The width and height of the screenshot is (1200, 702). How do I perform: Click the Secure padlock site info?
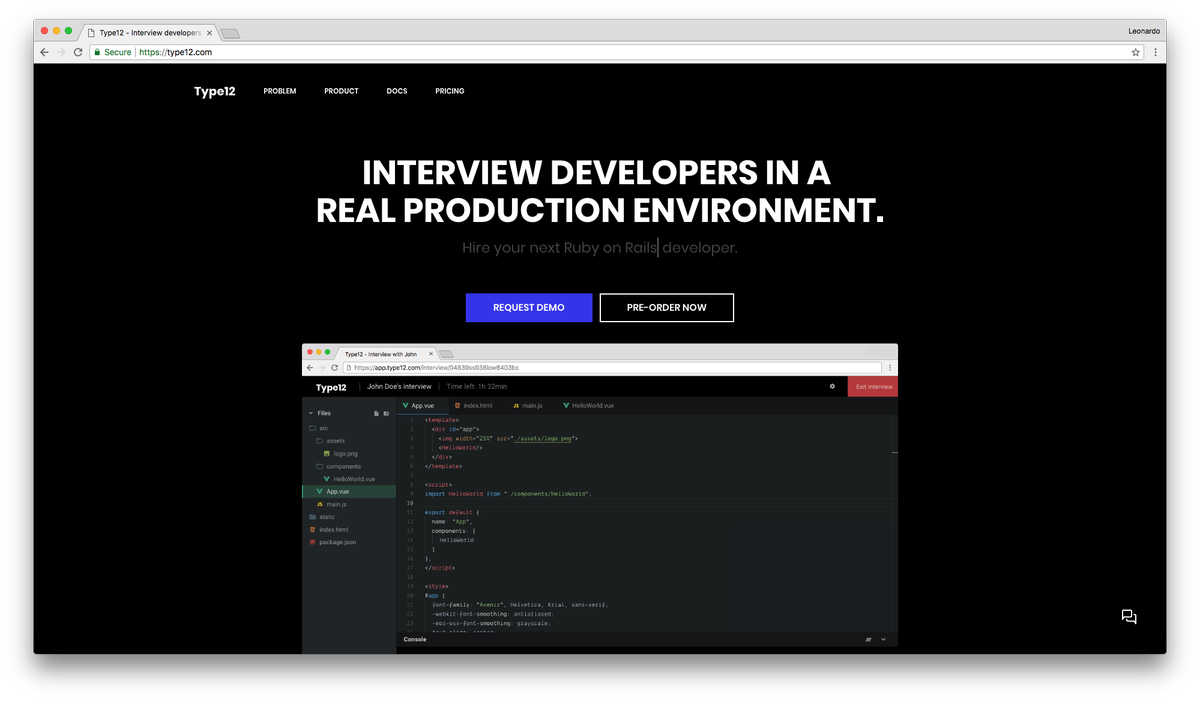[x=113, y=52]
